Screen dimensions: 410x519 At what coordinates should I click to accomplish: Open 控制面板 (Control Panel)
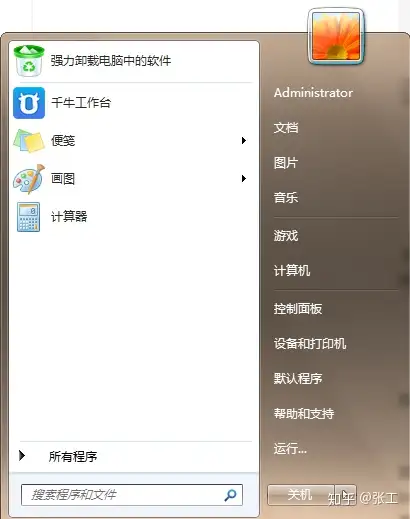pos(298,309)
